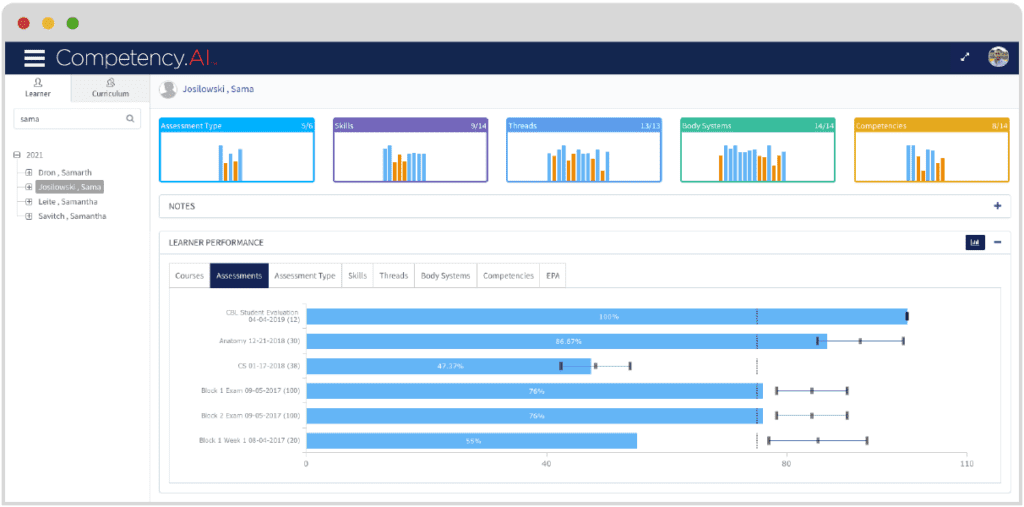Screen dimensions: 1024x507
Task: Click the NOTES section title
Action: click(x=182, y=206)
